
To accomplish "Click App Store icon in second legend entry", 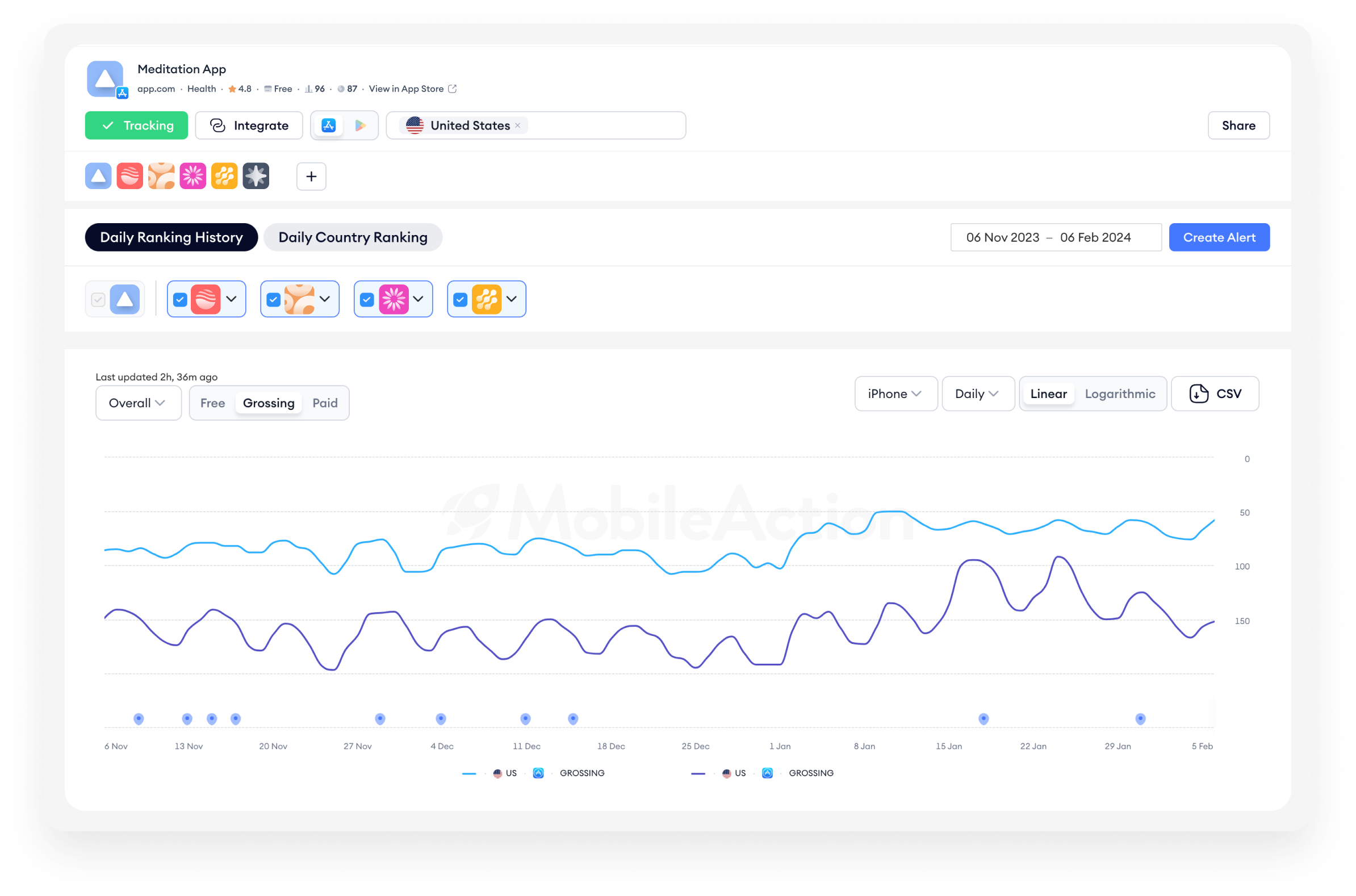I will (767, 773).
